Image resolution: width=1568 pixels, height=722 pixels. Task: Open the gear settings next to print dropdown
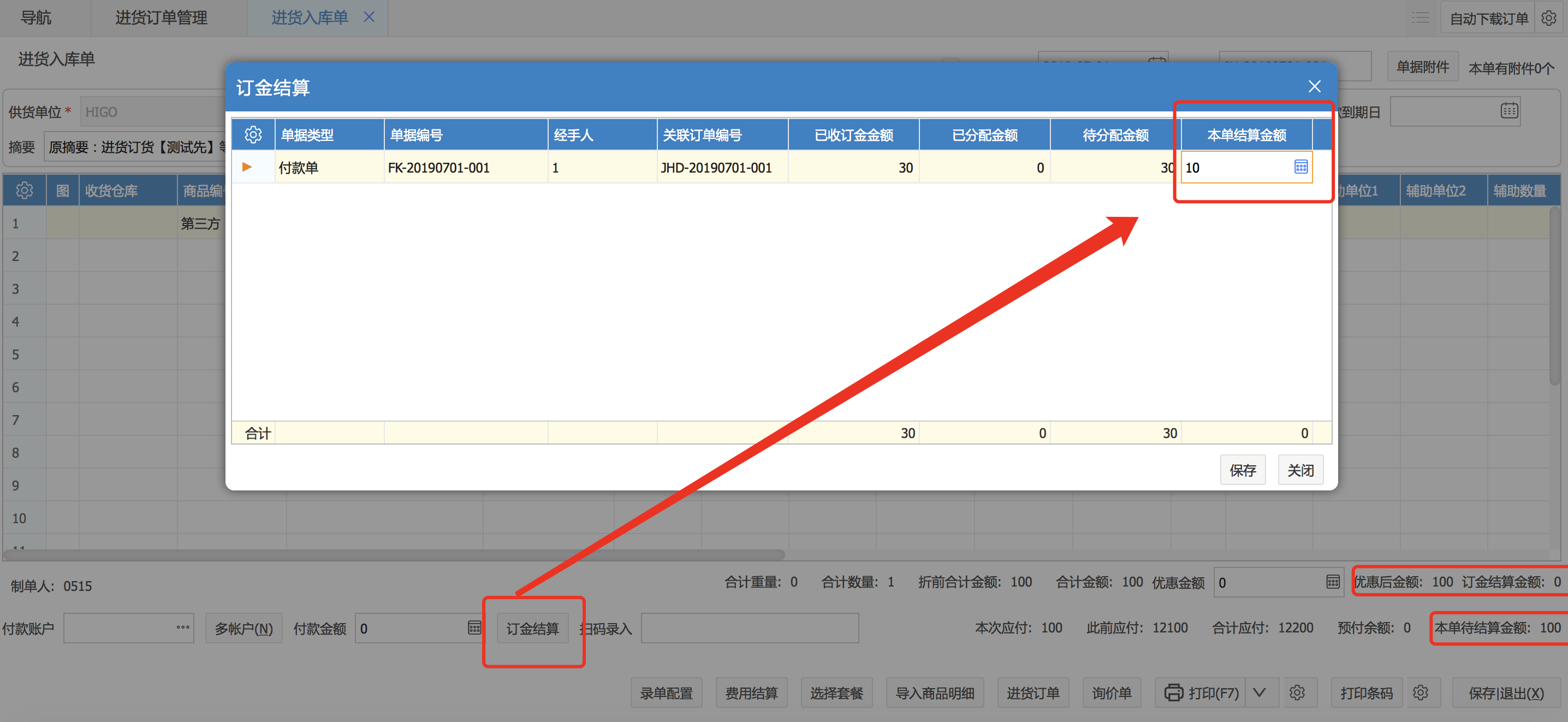[x=1297, y=693]
